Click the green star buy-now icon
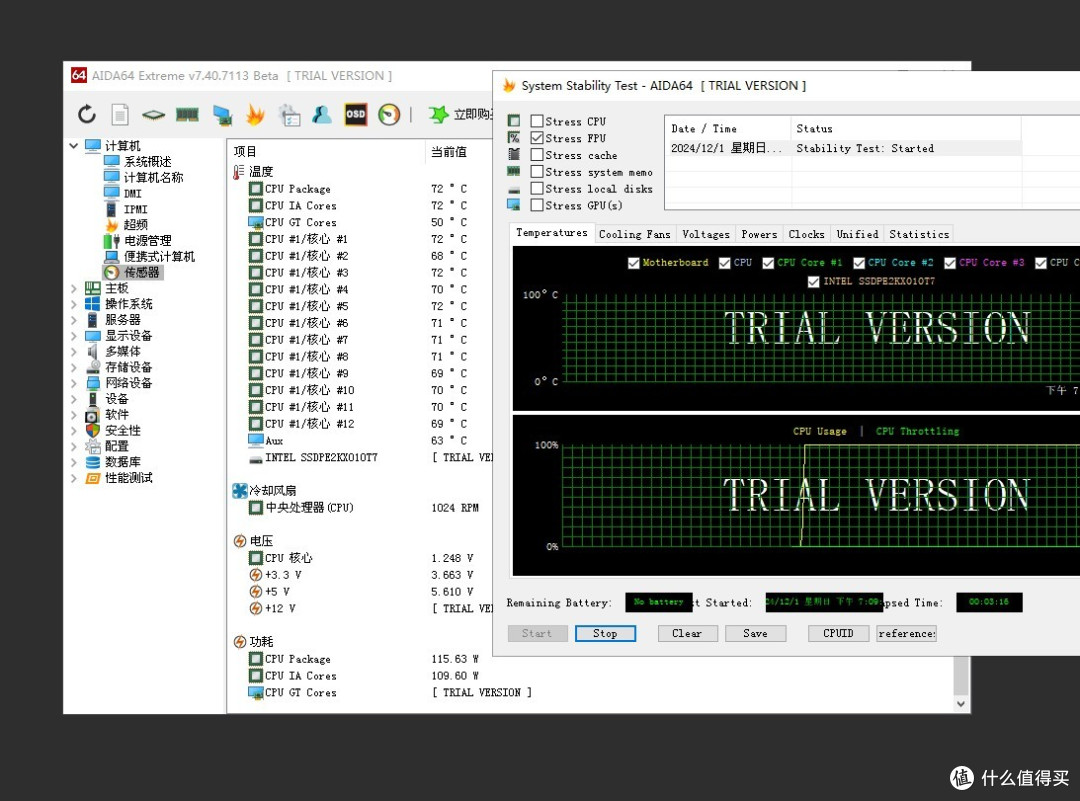Viewport: 1080px width, 801px height. (438, 114)
